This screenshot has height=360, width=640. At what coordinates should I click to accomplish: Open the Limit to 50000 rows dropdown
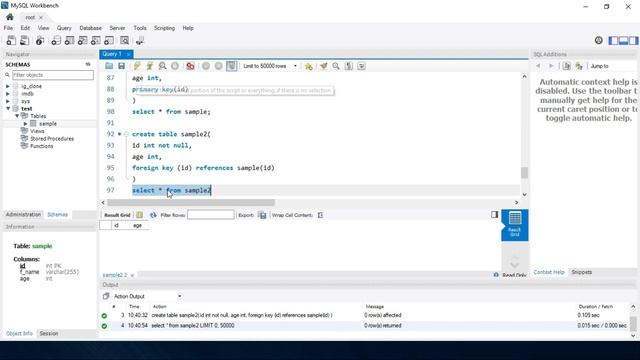tap(270, 66)
